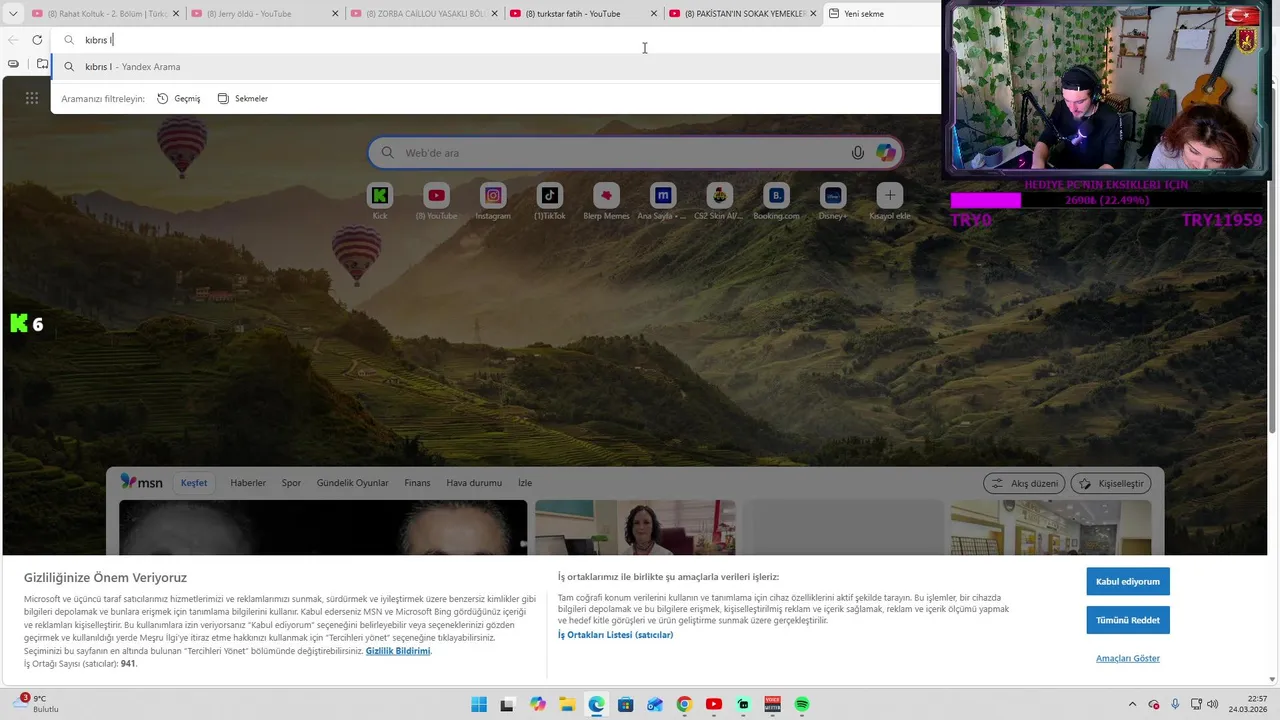Open the Kick shortcut
The height and width of the screenshot is (720, 1280).
[380, 201]
